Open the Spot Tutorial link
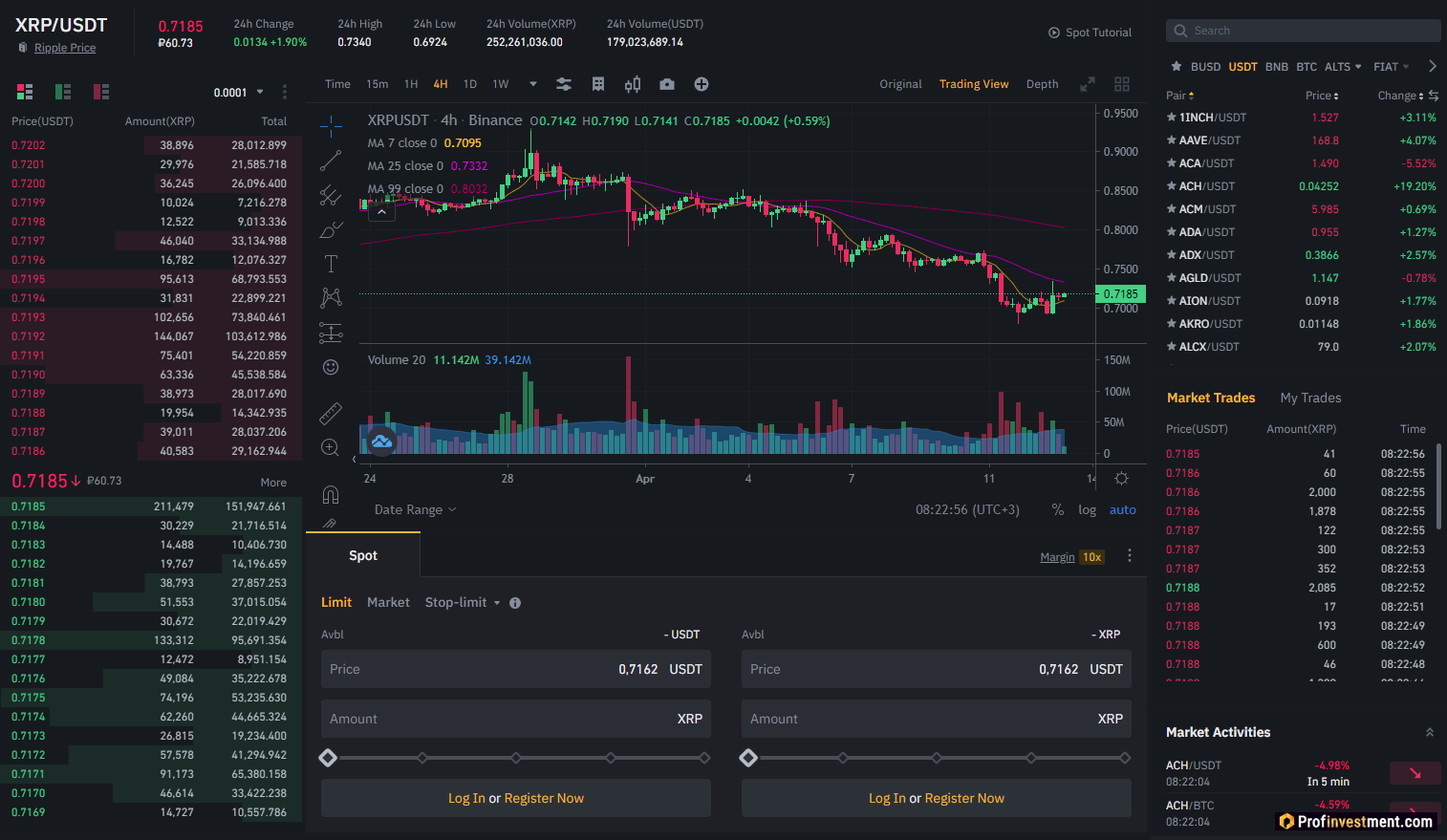The height and width of the screenshot is (840, 1447). pyautogui.click(x=1090, y=32)
